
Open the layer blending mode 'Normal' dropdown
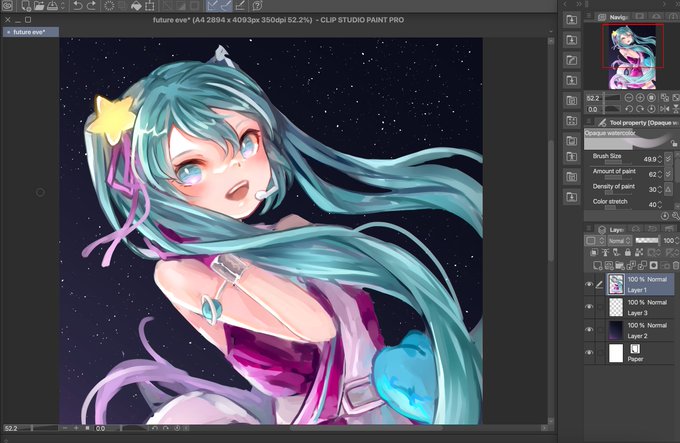[x=620, y=241]
